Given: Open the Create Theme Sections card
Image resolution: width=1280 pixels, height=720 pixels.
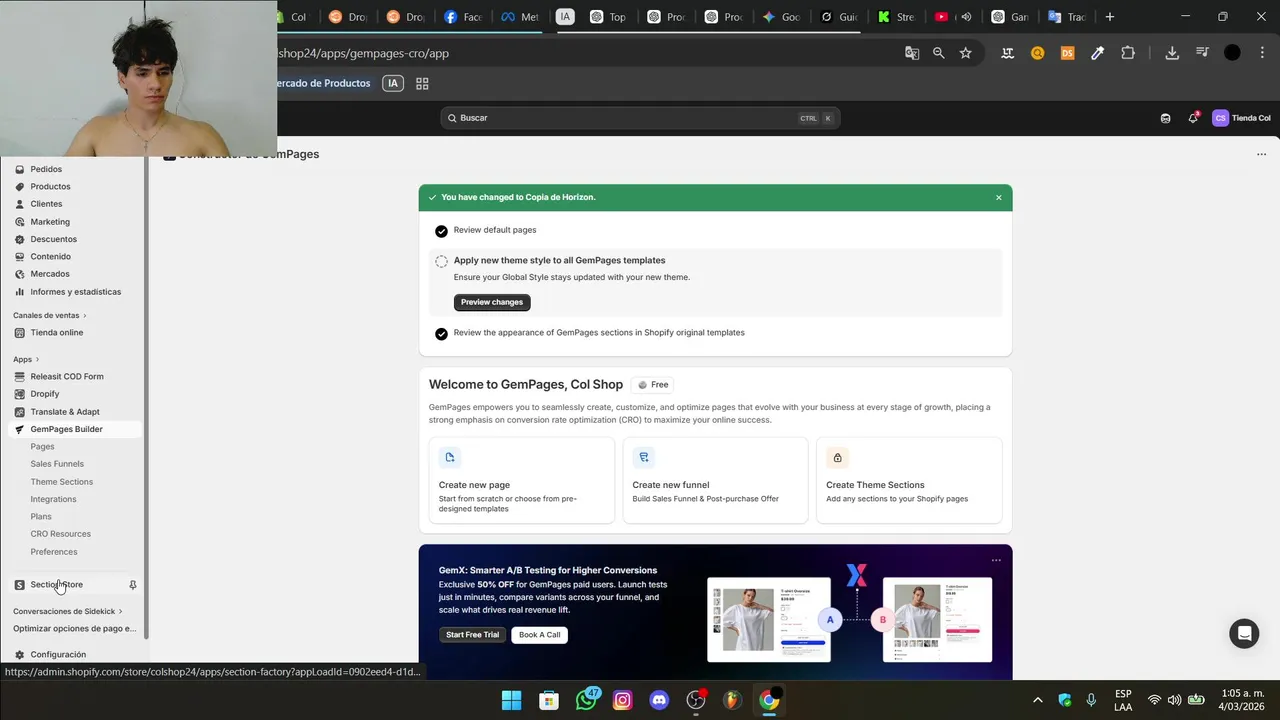Looking at the screenshot, I should pyautogui.click(x=909, y=480).
